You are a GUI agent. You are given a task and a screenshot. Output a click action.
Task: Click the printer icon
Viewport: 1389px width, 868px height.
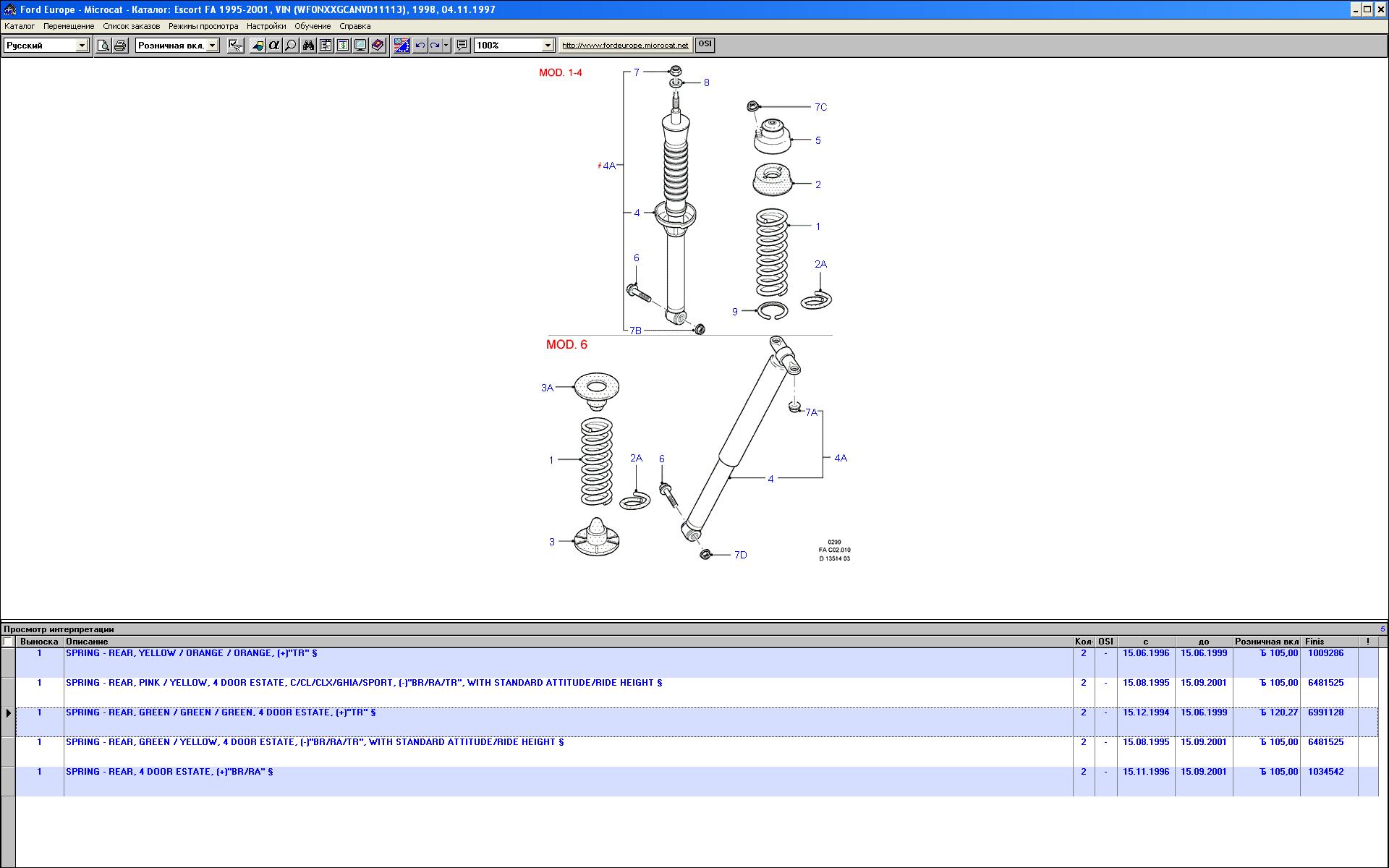click(120, 46)
